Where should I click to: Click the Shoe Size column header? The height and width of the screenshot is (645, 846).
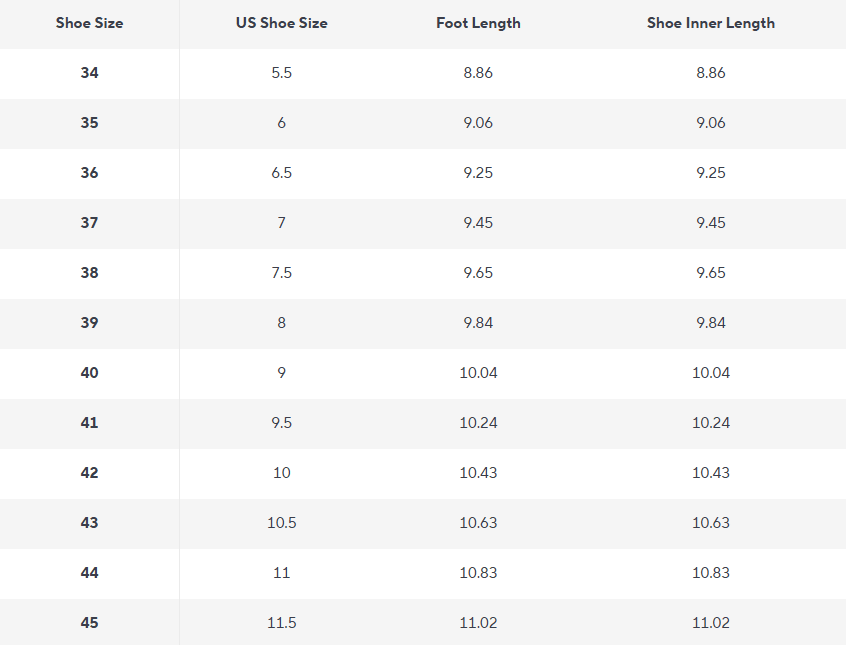pyautogui.click(x=90, y=23)
